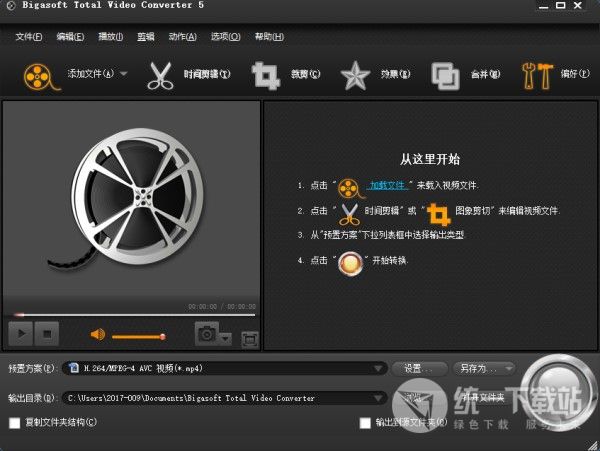This screenshot has width=600, height=451.
Task: Click the 加载文件 hyperlink in the guide
Action: click(x=386, y=185)
